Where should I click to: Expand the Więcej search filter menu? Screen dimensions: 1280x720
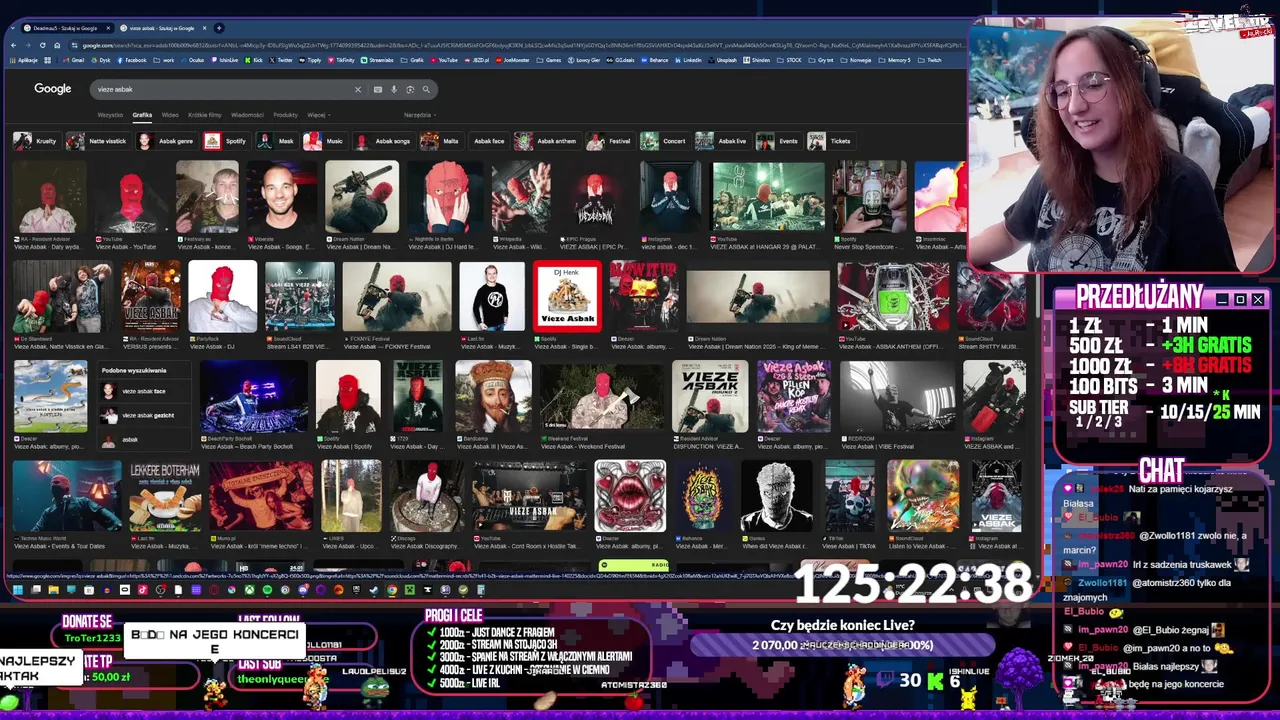(317, 115)
